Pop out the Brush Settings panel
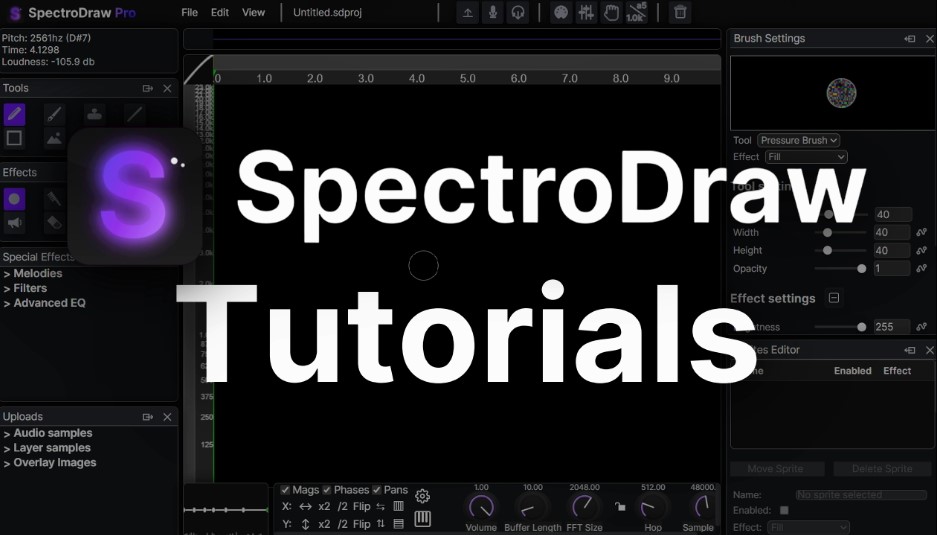937x535 pixels. click(x=910, y=39)
